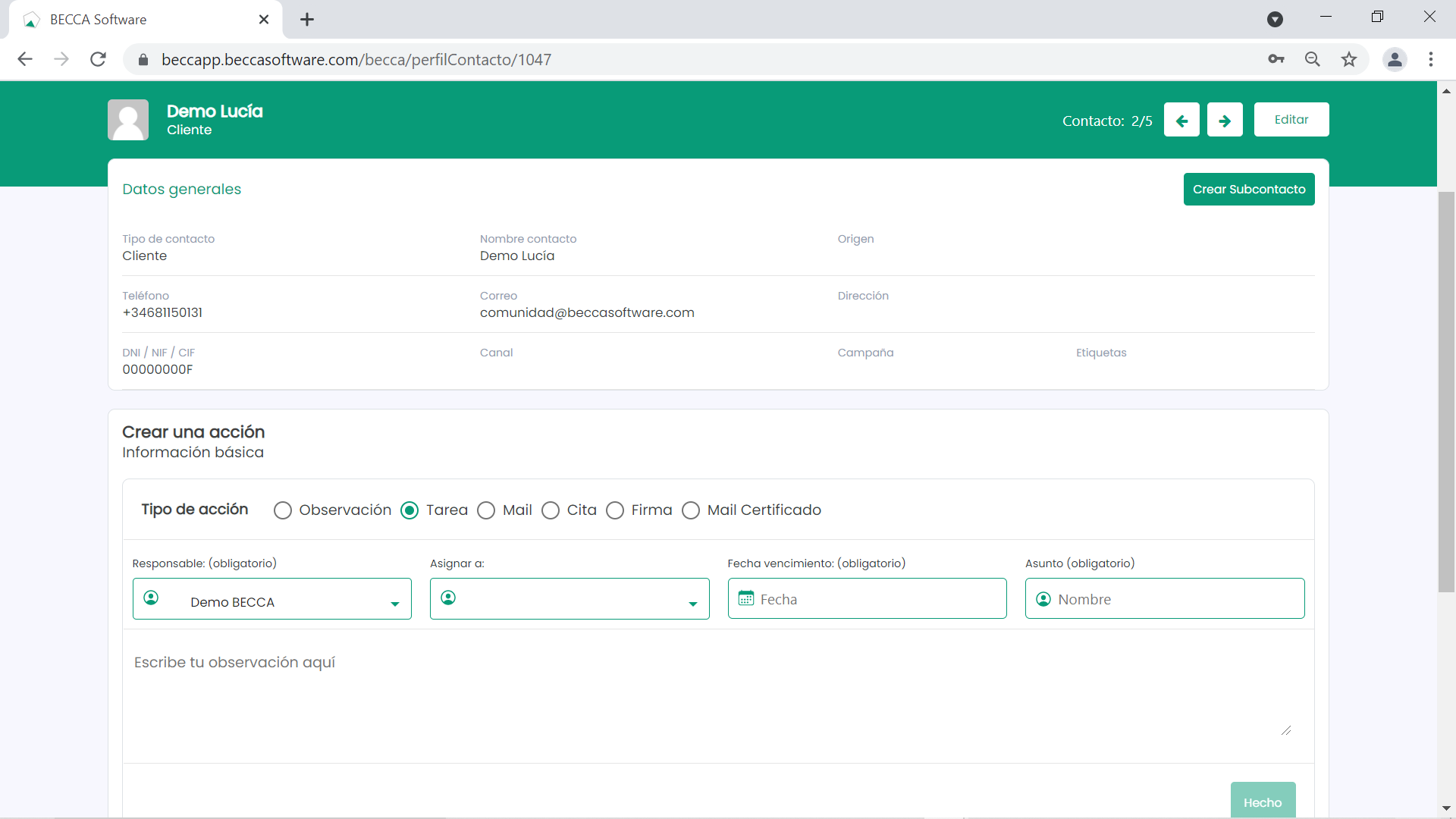
Task: Click the user avatar profile icon
Action: [131, 118]
